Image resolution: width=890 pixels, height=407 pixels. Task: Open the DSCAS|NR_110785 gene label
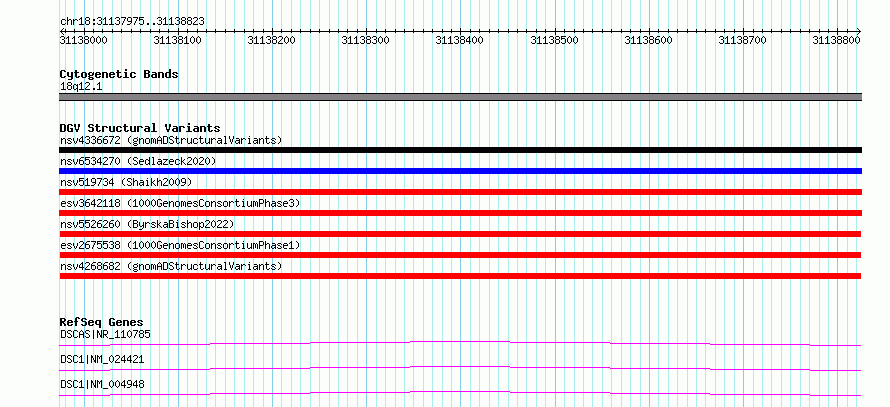point(106,334)
